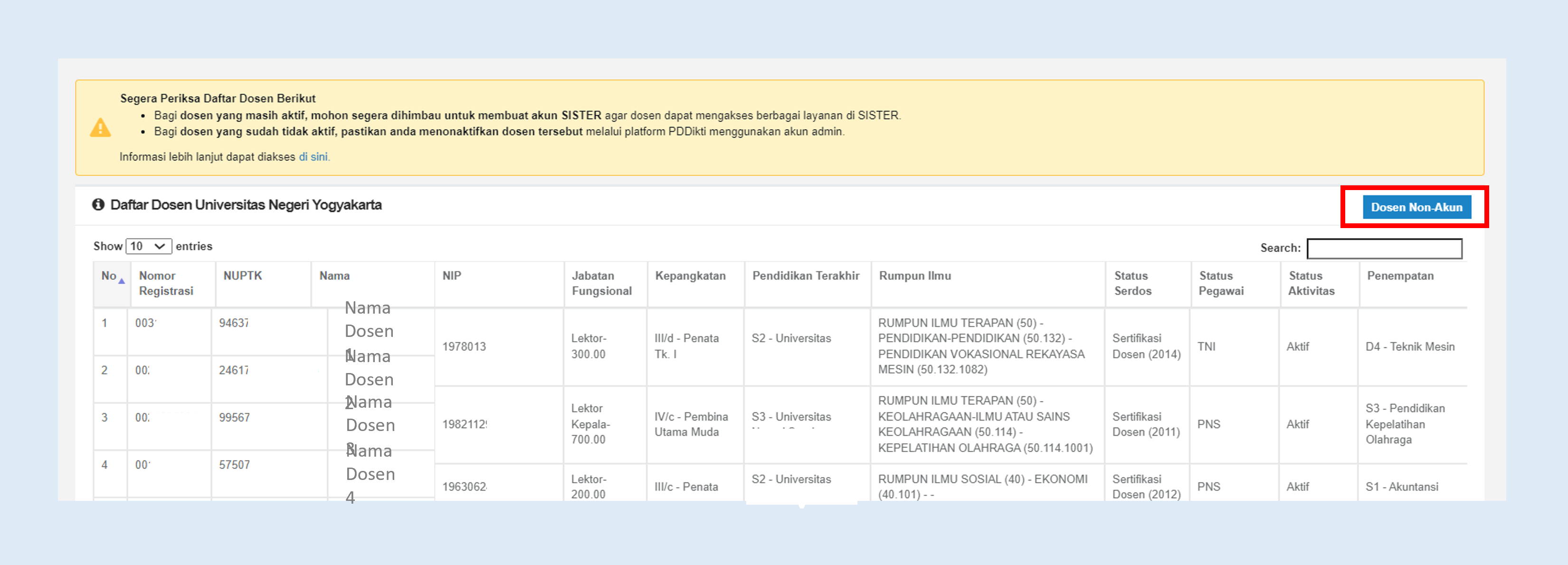Sort by Rumpun Ilmu column header
1568x565 pixels.
coord(988,284)
